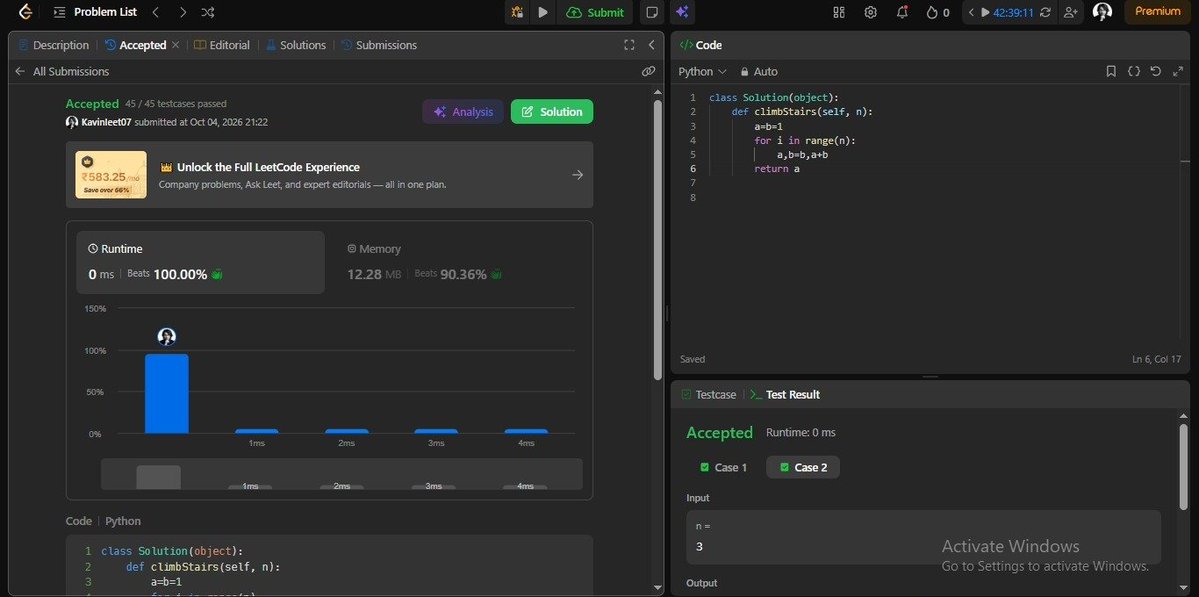Open the user profile avatar
This screenshot has height=597, width=1199.
click(x=1102, y=11)
